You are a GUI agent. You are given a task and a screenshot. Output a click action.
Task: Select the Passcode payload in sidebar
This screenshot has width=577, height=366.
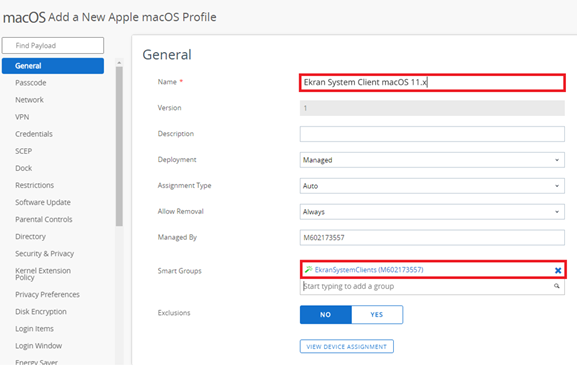31,83
